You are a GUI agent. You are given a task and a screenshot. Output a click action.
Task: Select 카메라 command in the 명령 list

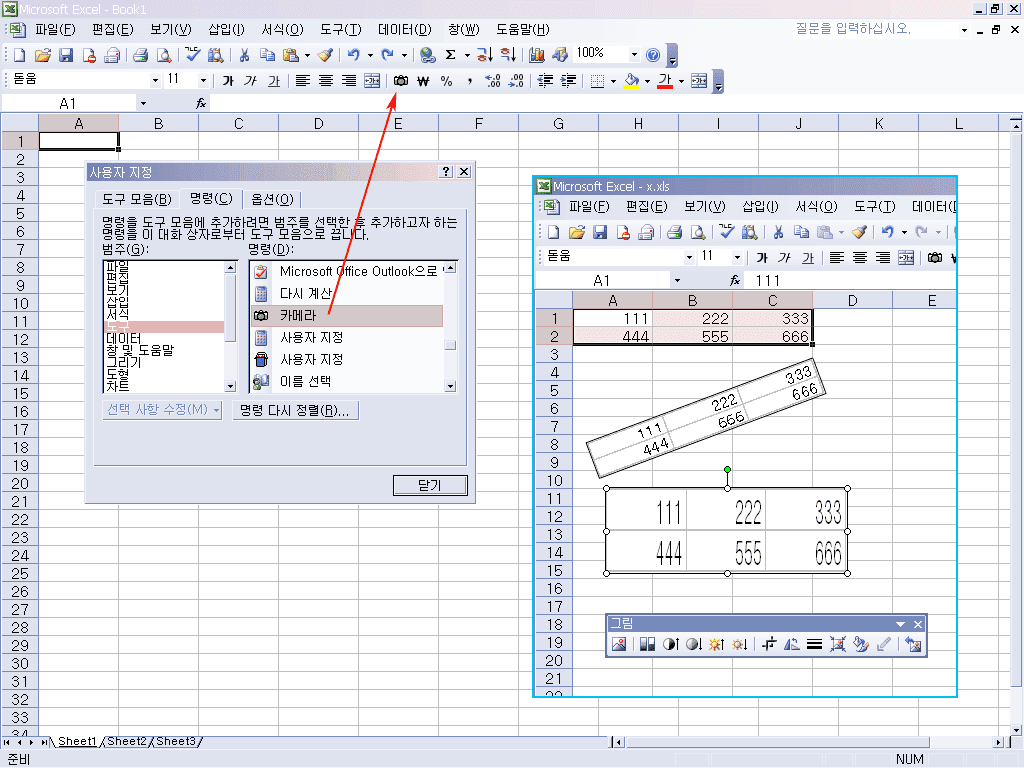pyautogui.click(x=347, y=315)
